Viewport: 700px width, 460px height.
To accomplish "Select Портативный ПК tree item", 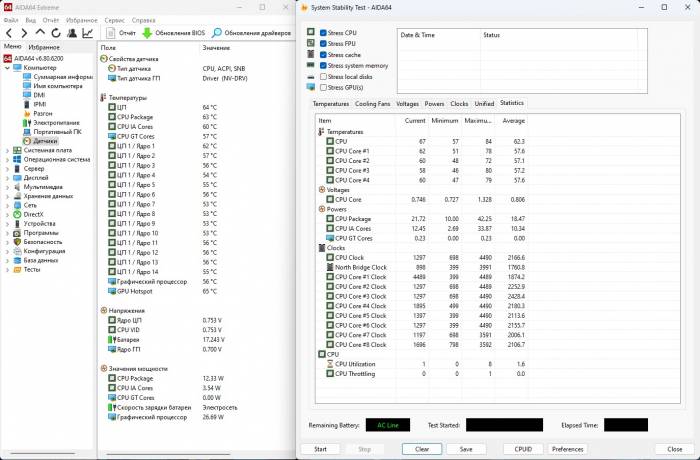I will coord(57,132).
